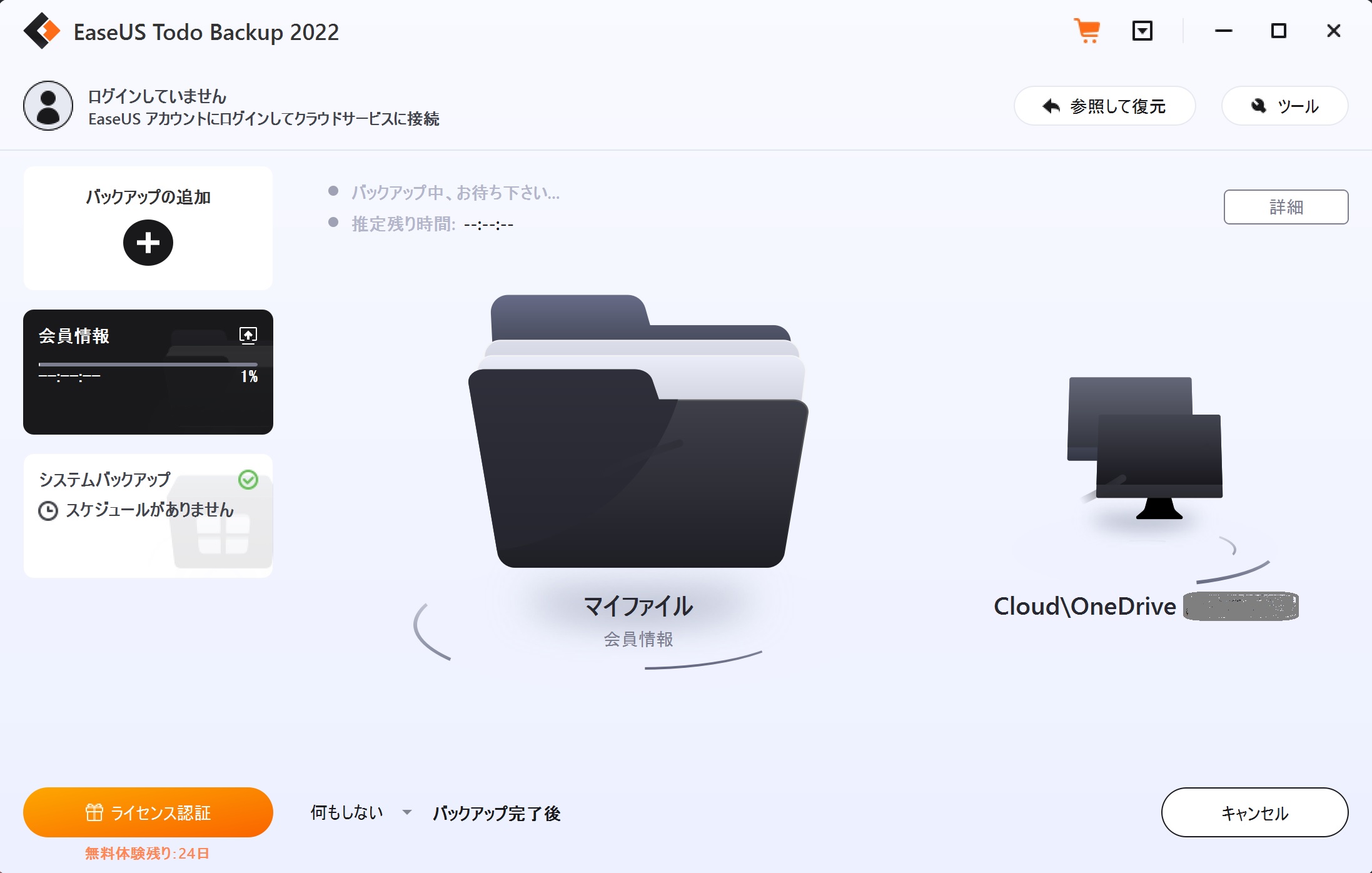The height and width of the screenshot is (873, 1372).
Task: Click green checkmark on システムバックアップ card
Action: 248,480
